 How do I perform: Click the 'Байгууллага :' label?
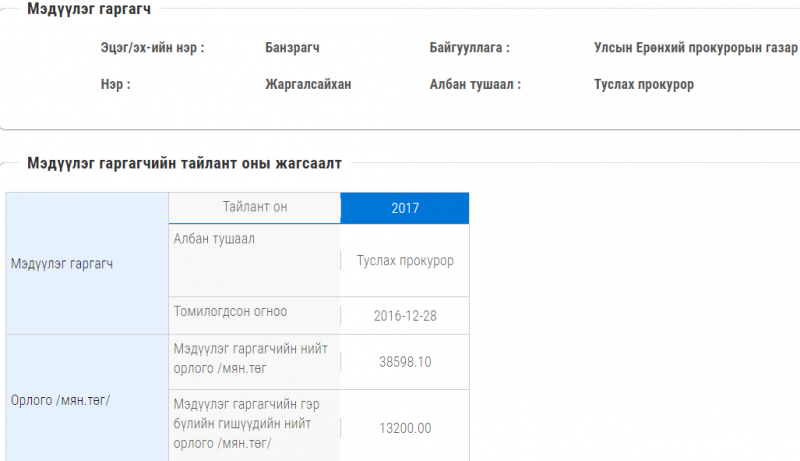point(469,47)
